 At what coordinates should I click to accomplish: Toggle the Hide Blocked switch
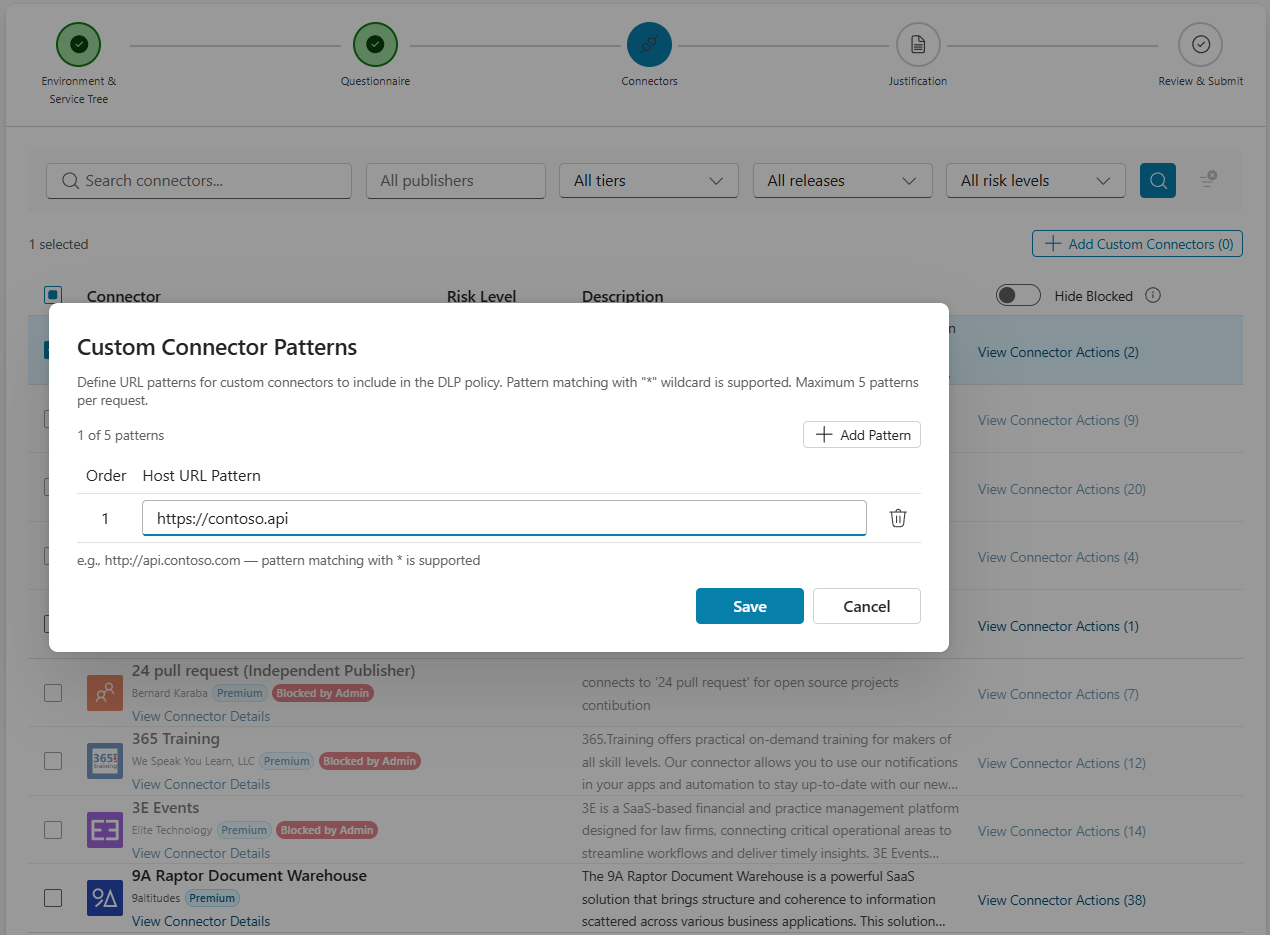click(1018, 295)
